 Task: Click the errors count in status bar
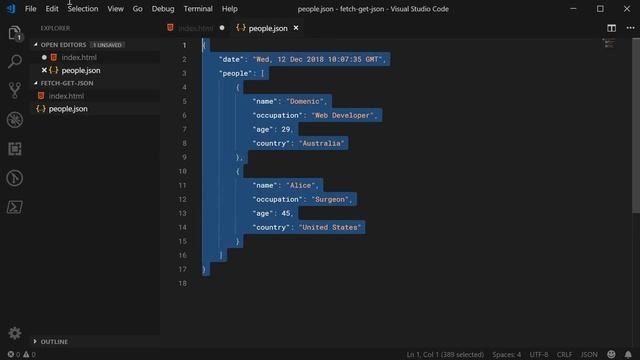coord(13,354)
